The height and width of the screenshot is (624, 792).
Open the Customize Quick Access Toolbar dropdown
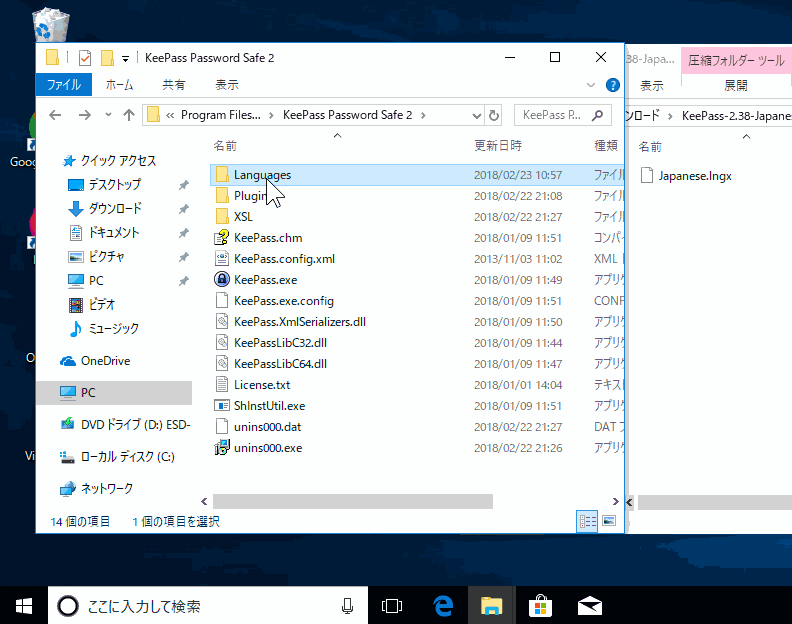pyautogui.click(x=125, y=59)
